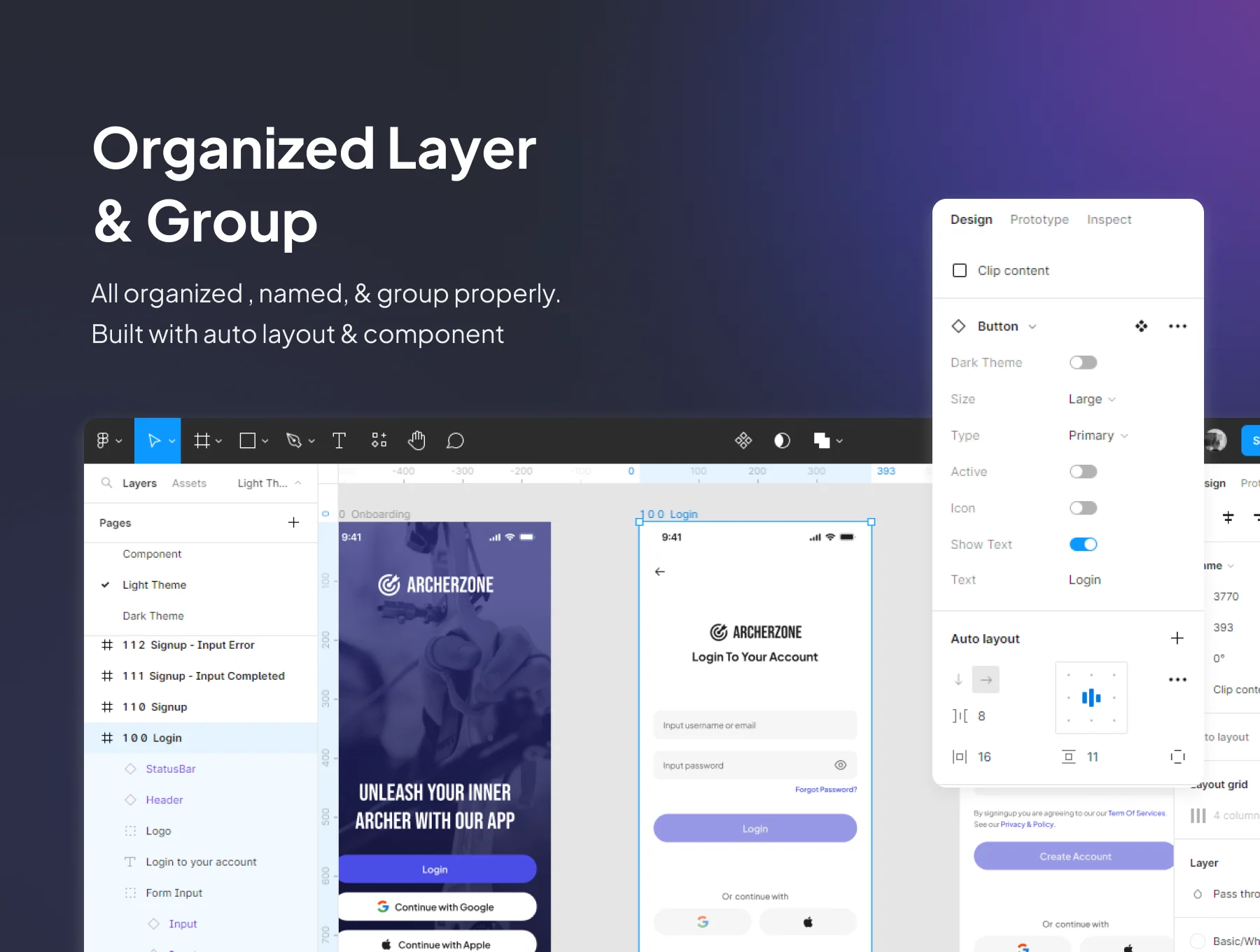This screenshot has width=1260, height=952.
Task: Add a new page with the plus icon
Action: 293,522
